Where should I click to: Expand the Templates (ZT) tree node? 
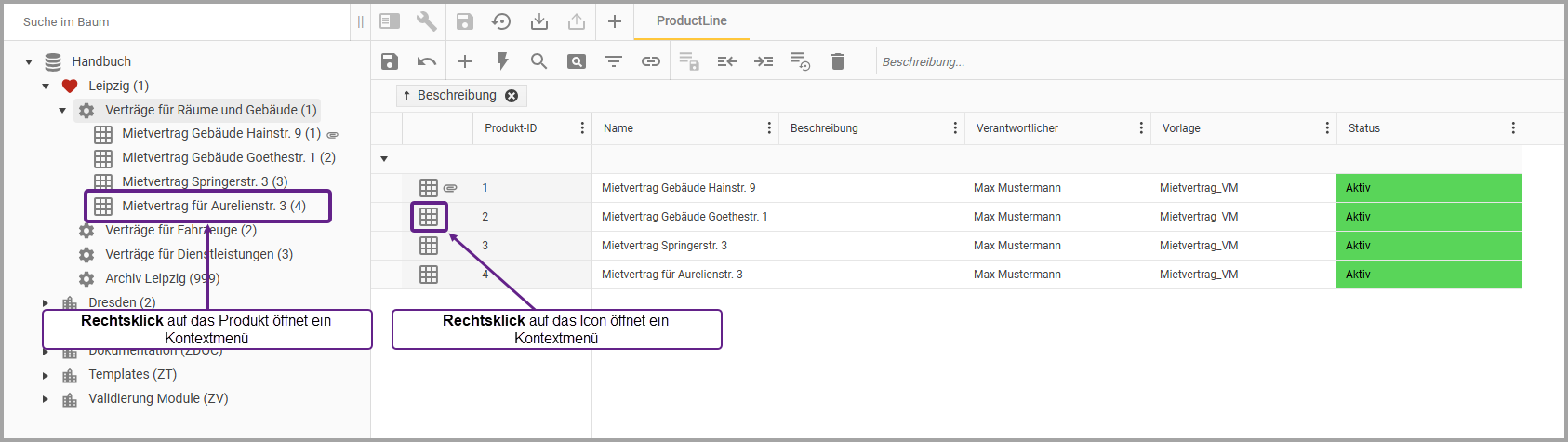click(46, 375)
